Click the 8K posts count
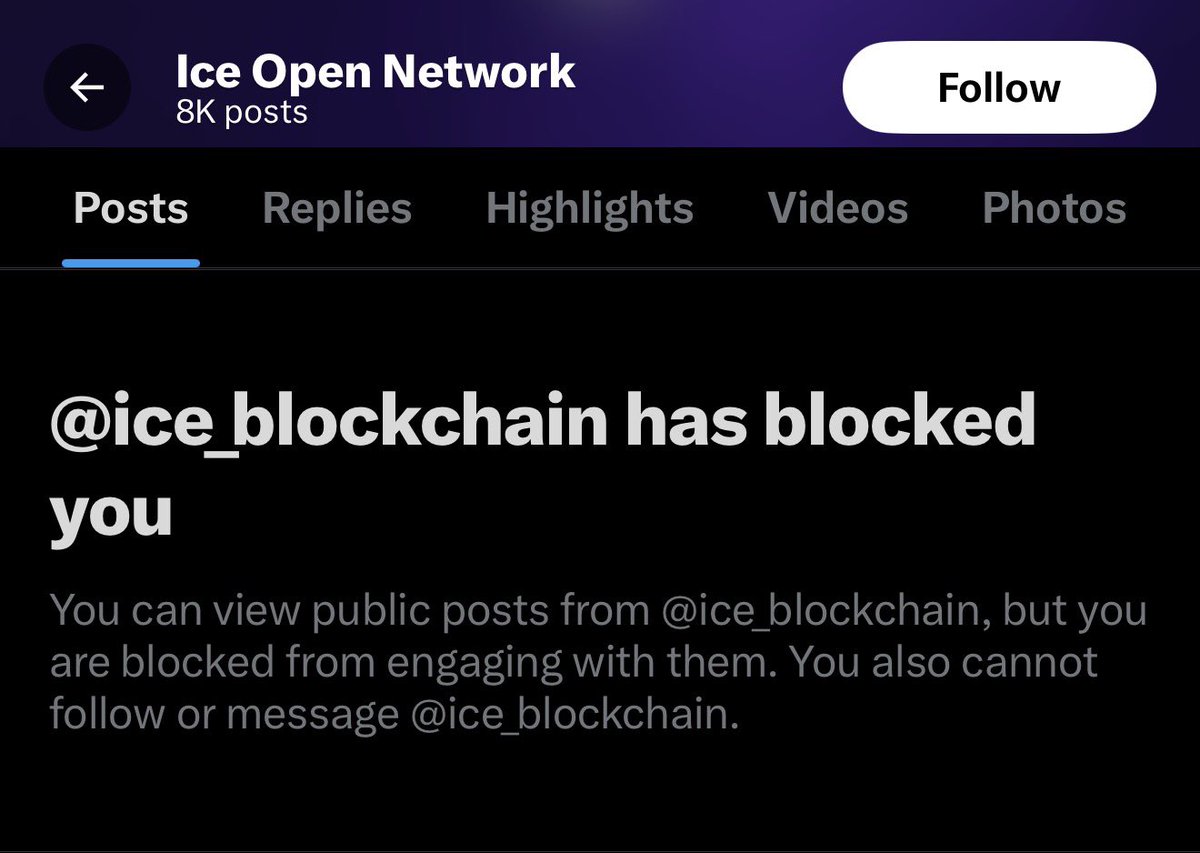The height and width of the screenshot is (853, 1200). point(241,112)
